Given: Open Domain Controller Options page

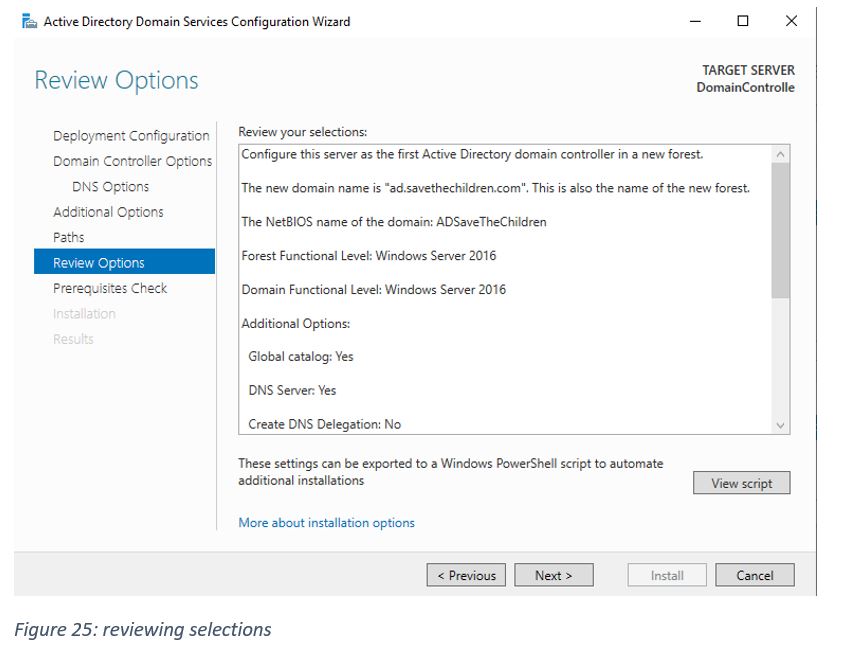Looking at the screenshot, I should click(x=132, y=161).
